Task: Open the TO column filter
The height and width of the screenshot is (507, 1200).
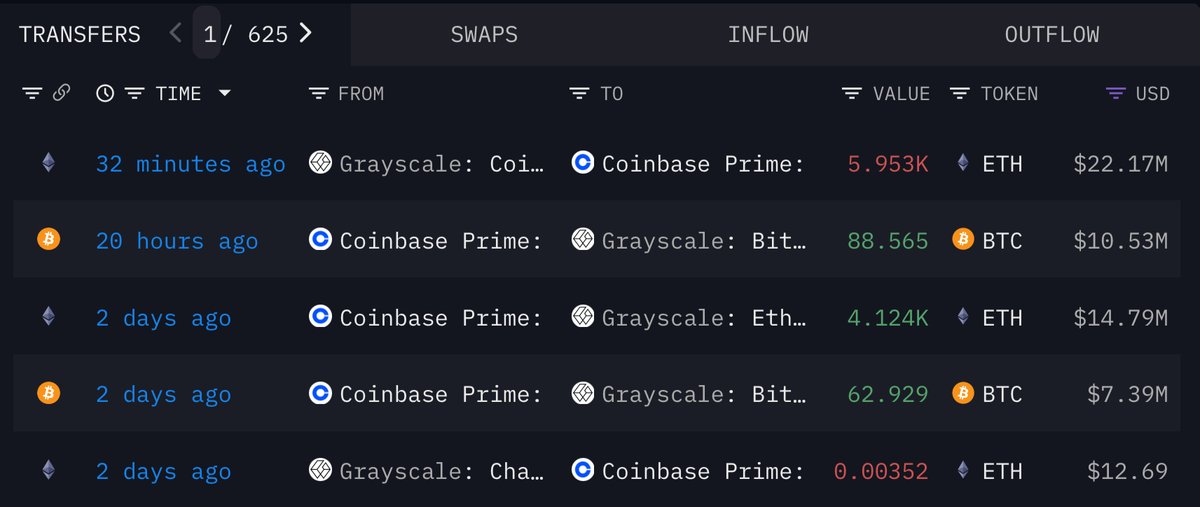Action: point(579,93)
